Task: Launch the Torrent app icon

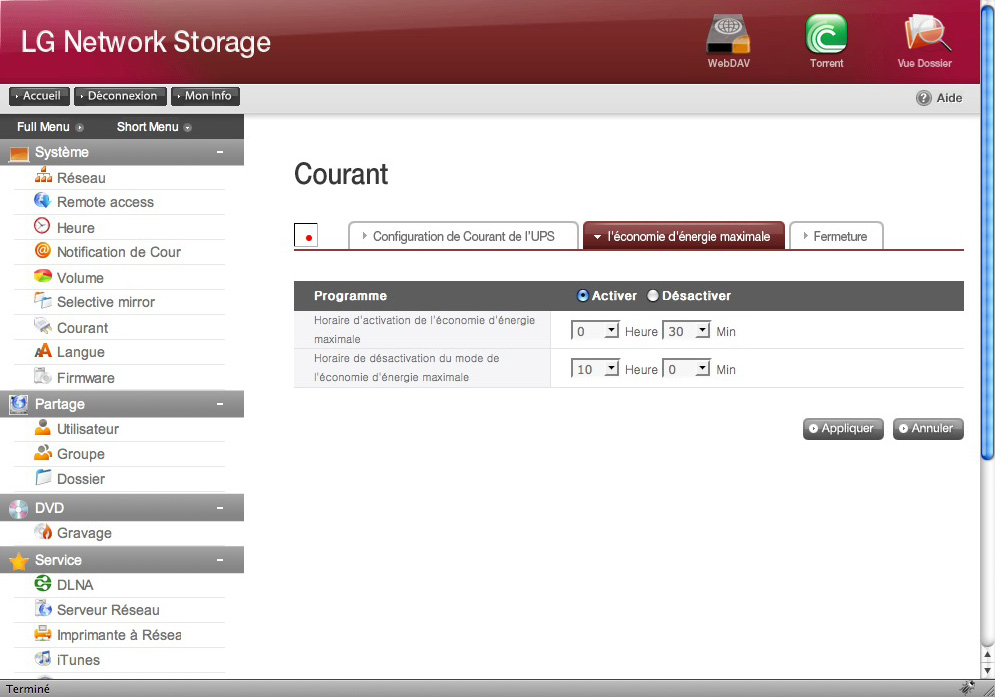Action: click(826, 36)
